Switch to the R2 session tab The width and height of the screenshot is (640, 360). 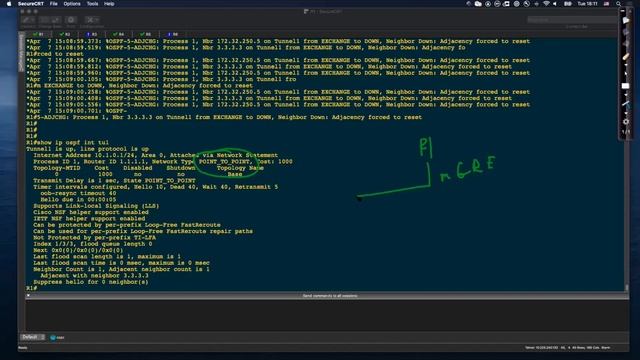65,34
